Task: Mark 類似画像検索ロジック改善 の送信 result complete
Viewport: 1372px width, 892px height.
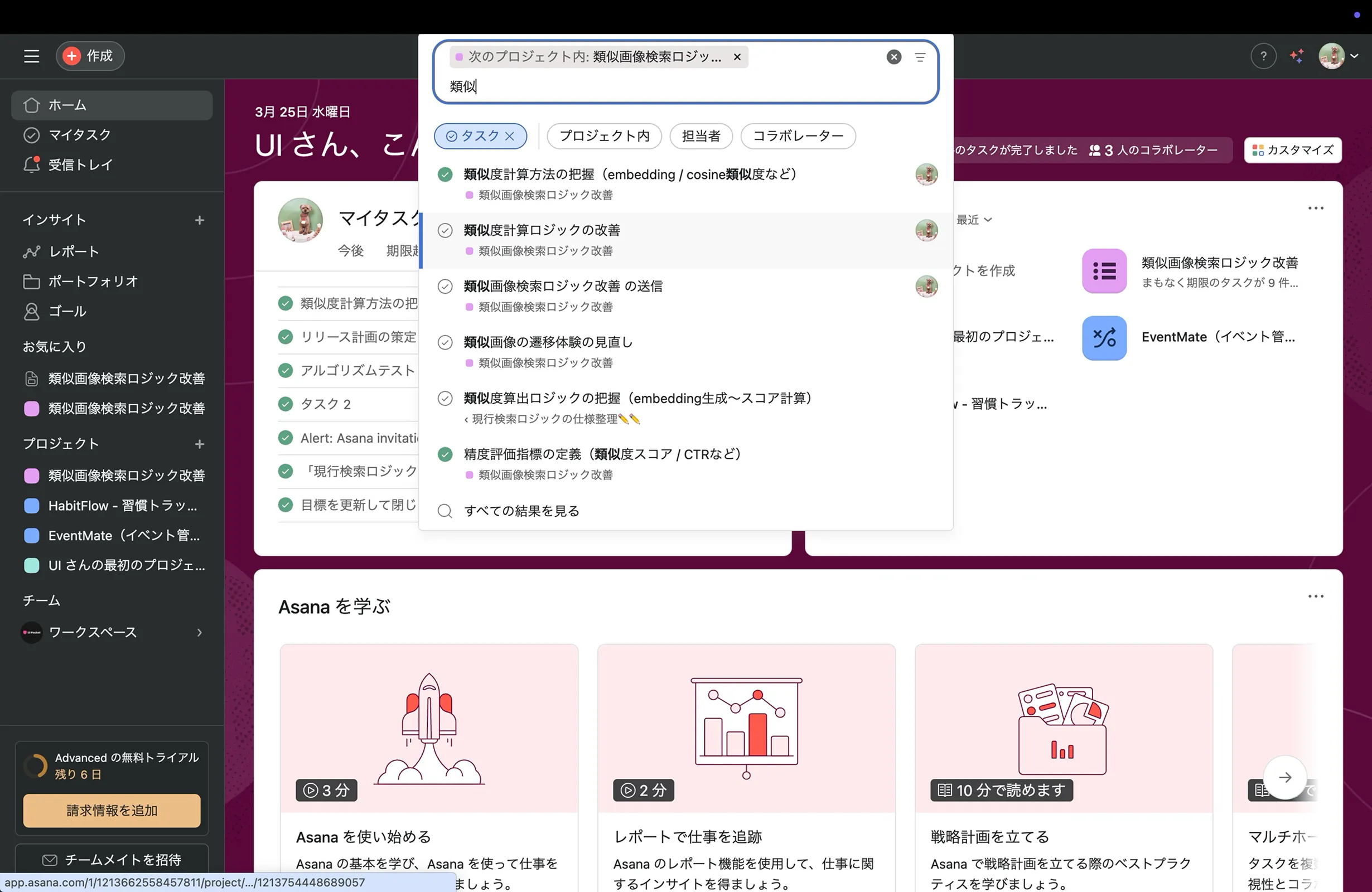Action: click(x=445, y=287)
